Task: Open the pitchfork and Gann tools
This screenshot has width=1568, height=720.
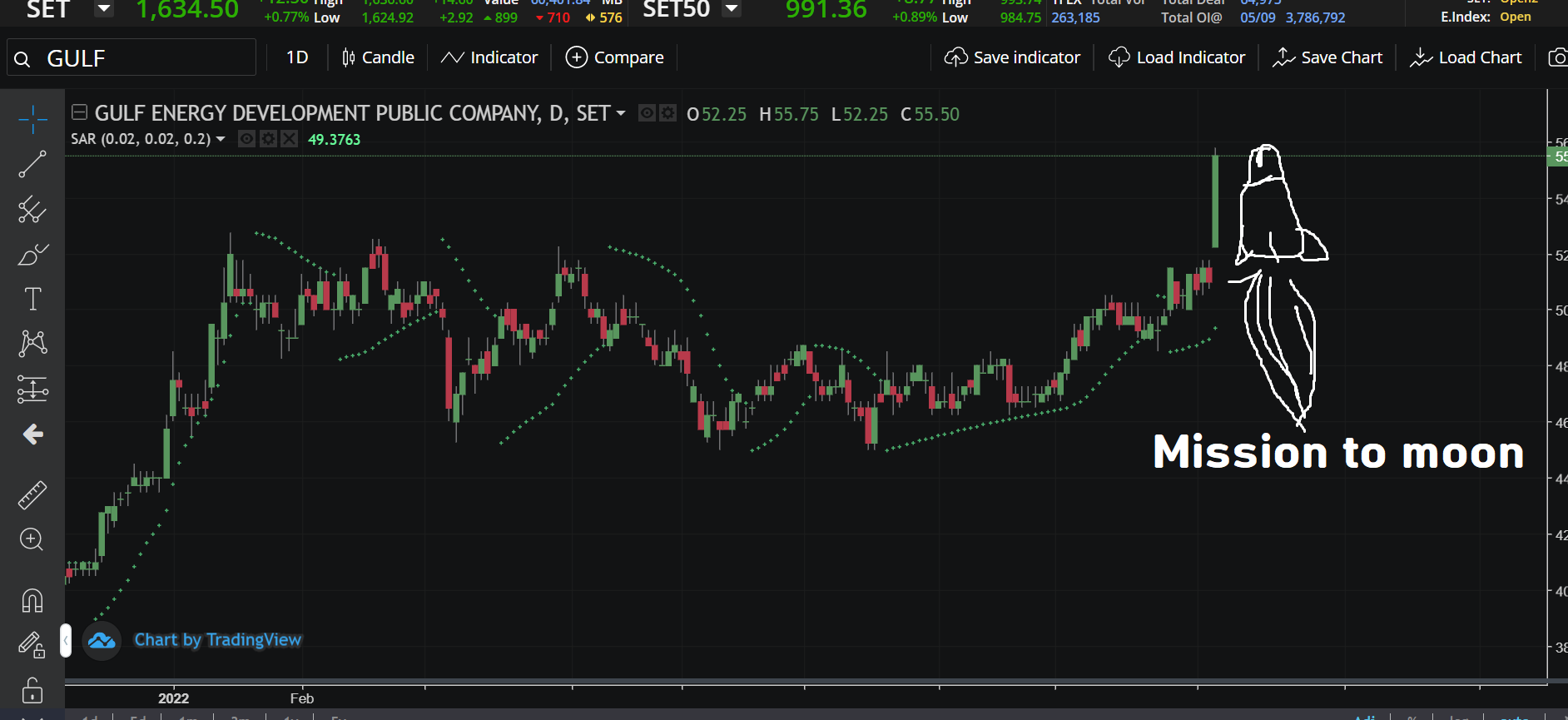Action: pyautogui.click(x=32, y=210)
